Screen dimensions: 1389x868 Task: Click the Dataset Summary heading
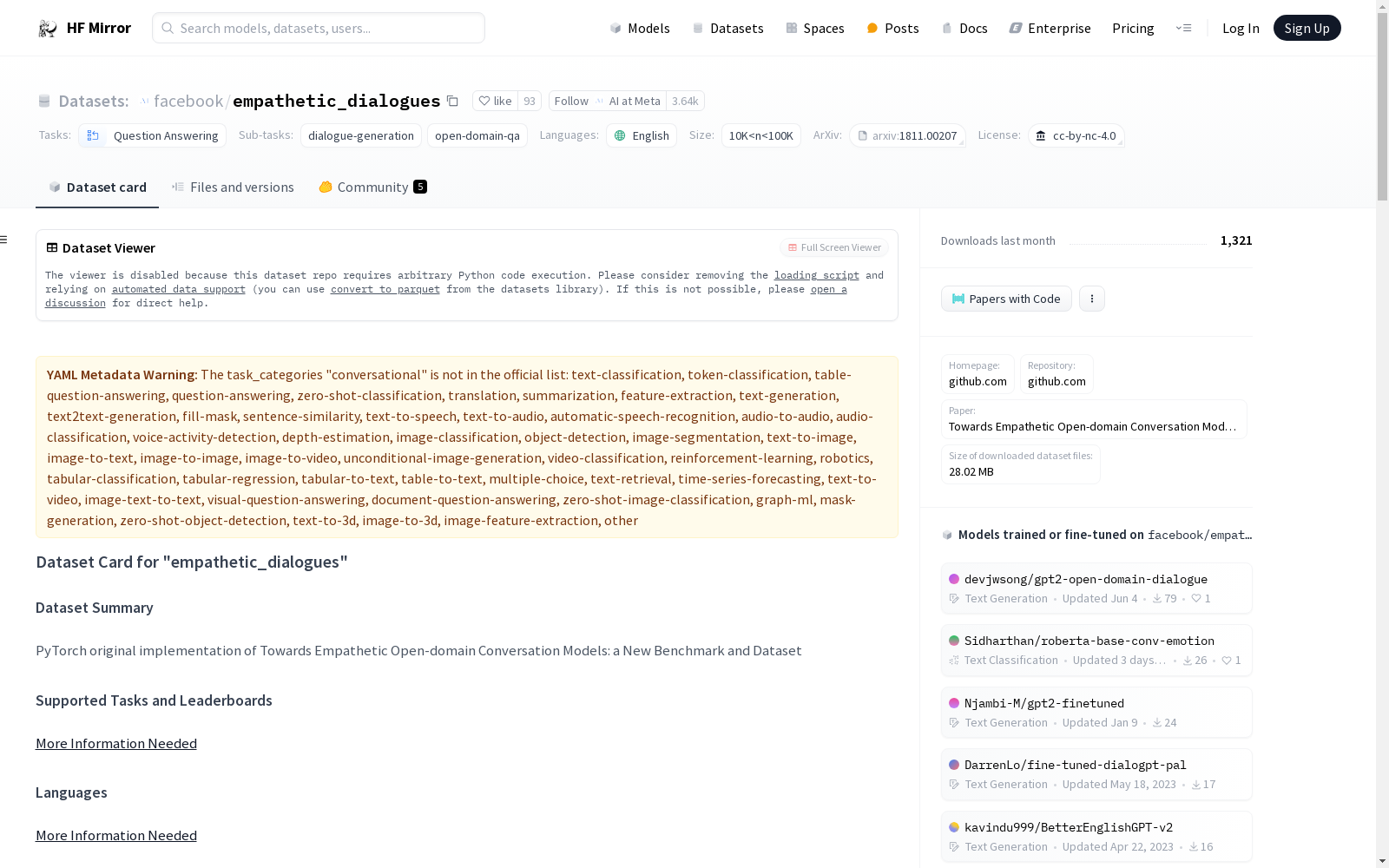tap(95, 608)
